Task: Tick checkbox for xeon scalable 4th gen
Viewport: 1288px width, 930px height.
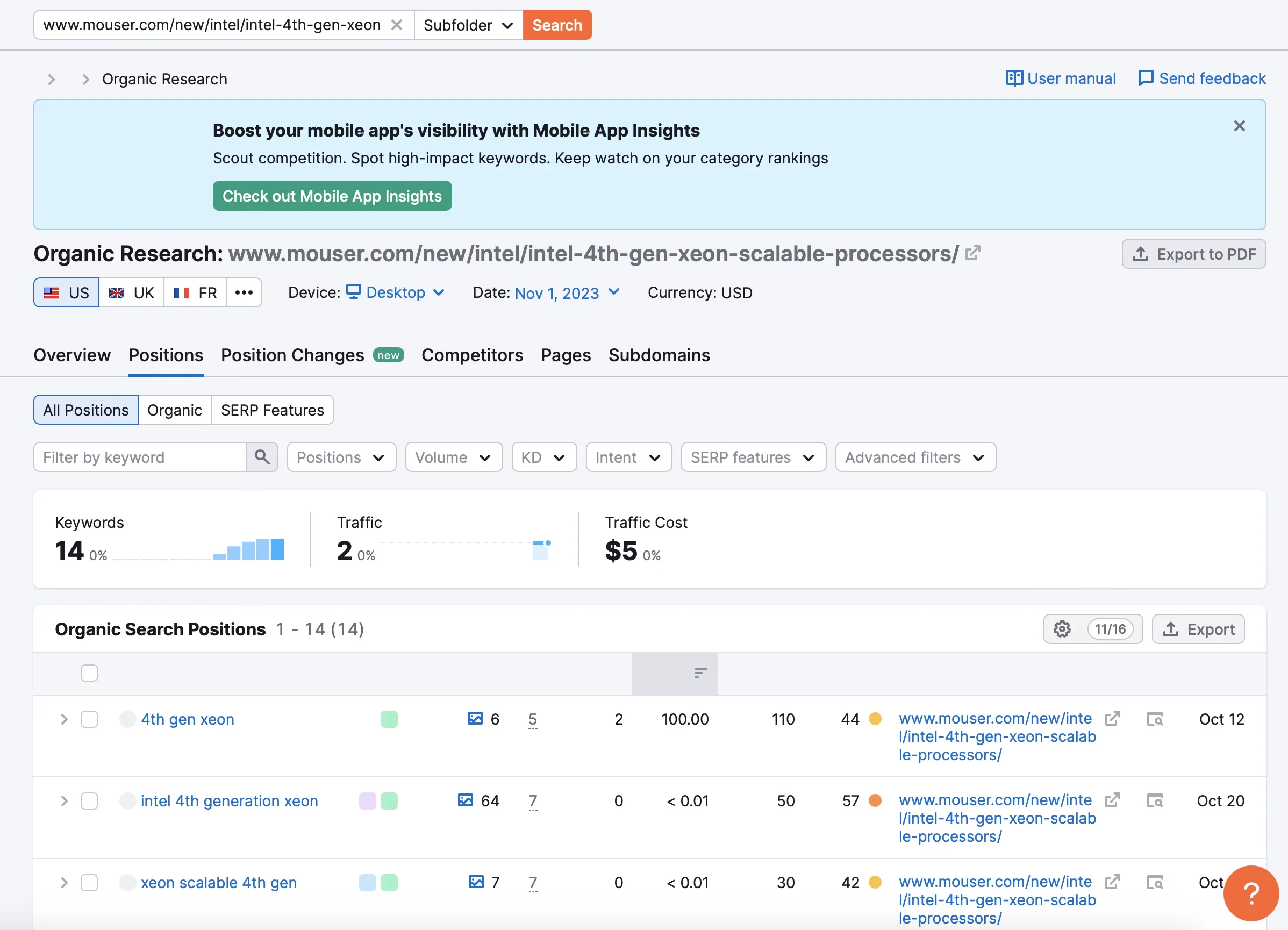Action: [89, 883]
